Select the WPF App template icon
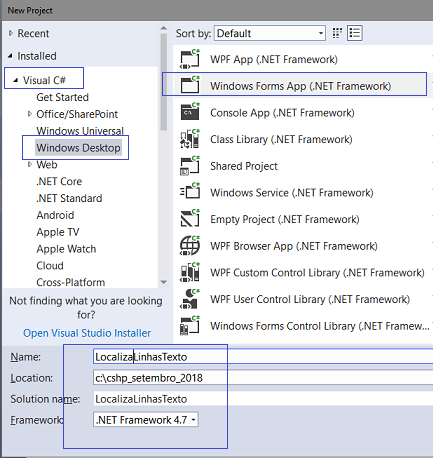This screenshot has height=458, width=433. [190, 59]
